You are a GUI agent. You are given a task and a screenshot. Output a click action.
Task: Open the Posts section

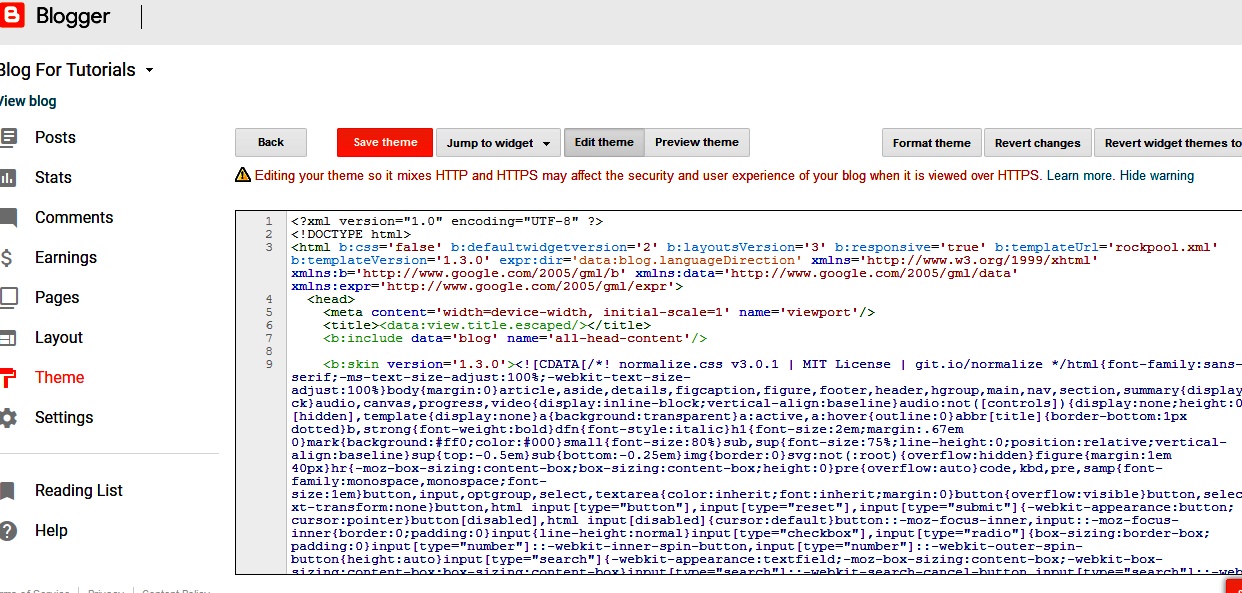coord(55,138)
